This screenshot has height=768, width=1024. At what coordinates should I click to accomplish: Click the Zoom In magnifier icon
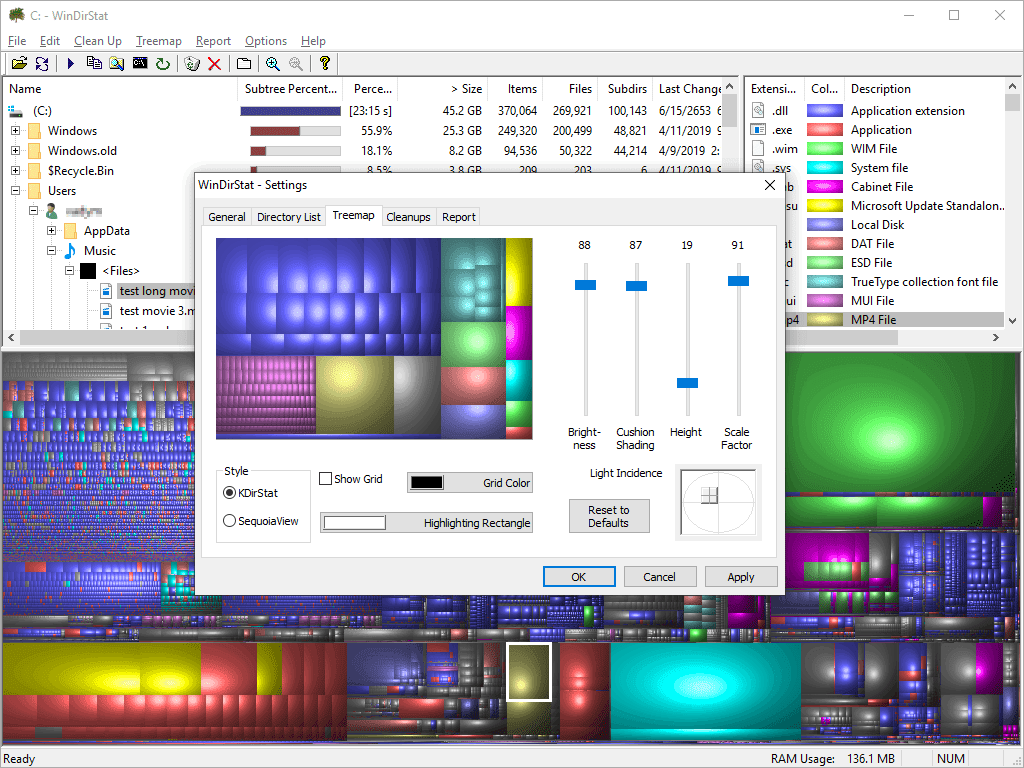click(272, 63)
